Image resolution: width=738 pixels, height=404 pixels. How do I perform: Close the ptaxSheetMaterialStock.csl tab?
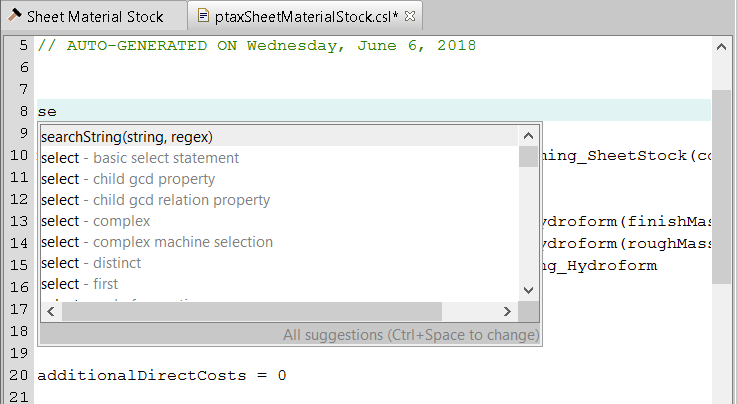409,16
